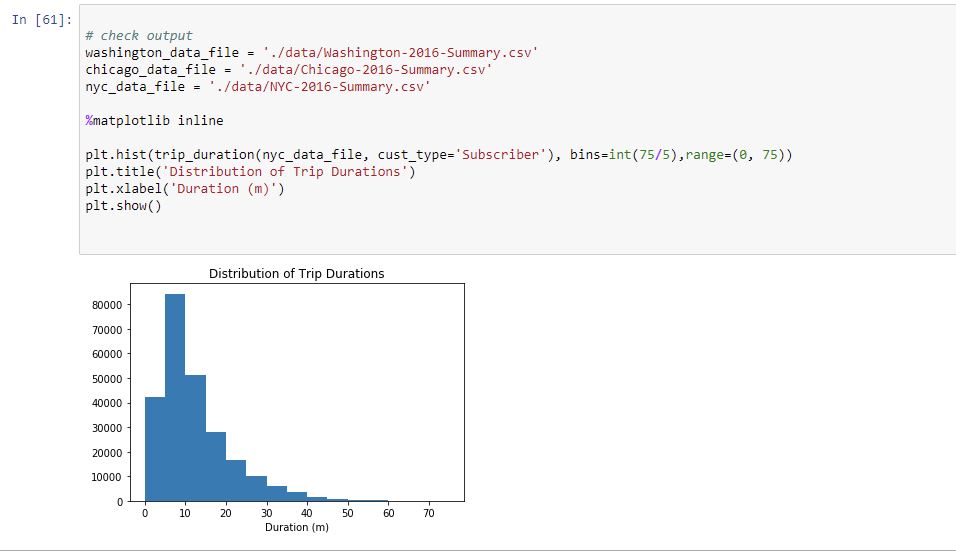Click the plt.hist code line
This screenshot has height=558, width=956.
pyautogui.click(x=438, y=155)
